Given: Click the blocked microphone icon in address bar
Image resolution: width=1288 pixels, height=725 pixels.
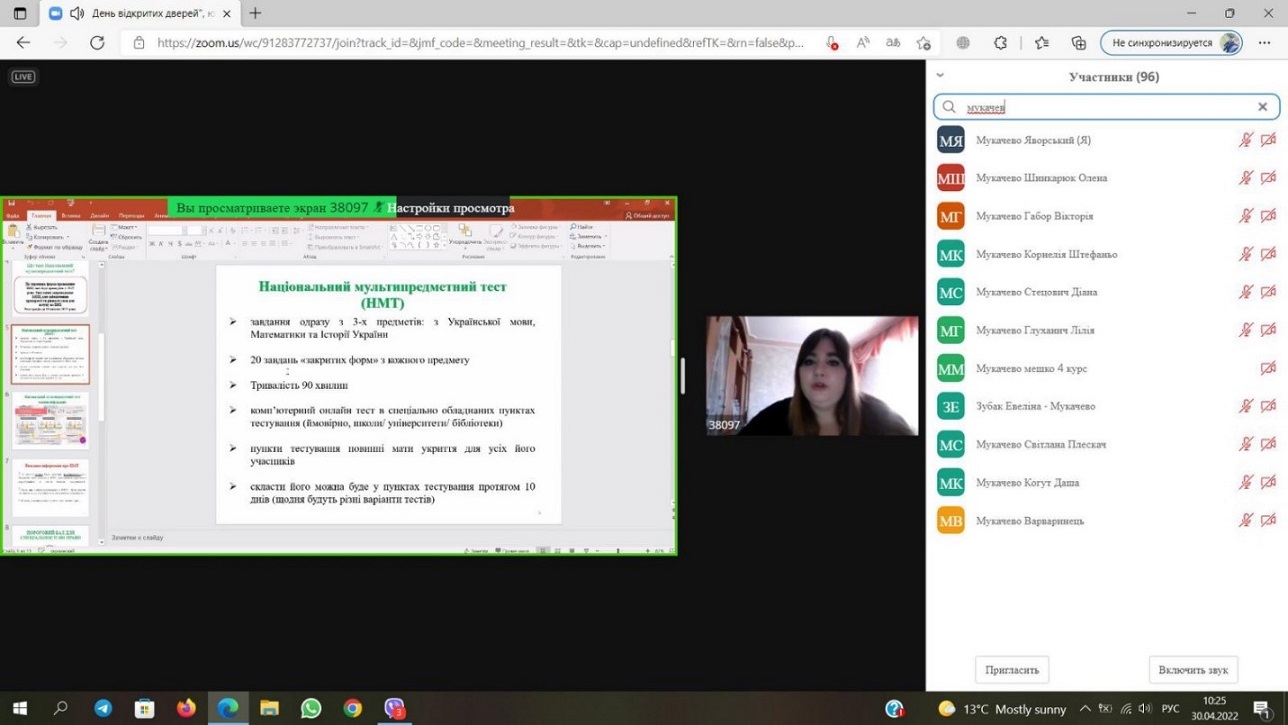Looking at the screenshot, I should pos(832,43).
